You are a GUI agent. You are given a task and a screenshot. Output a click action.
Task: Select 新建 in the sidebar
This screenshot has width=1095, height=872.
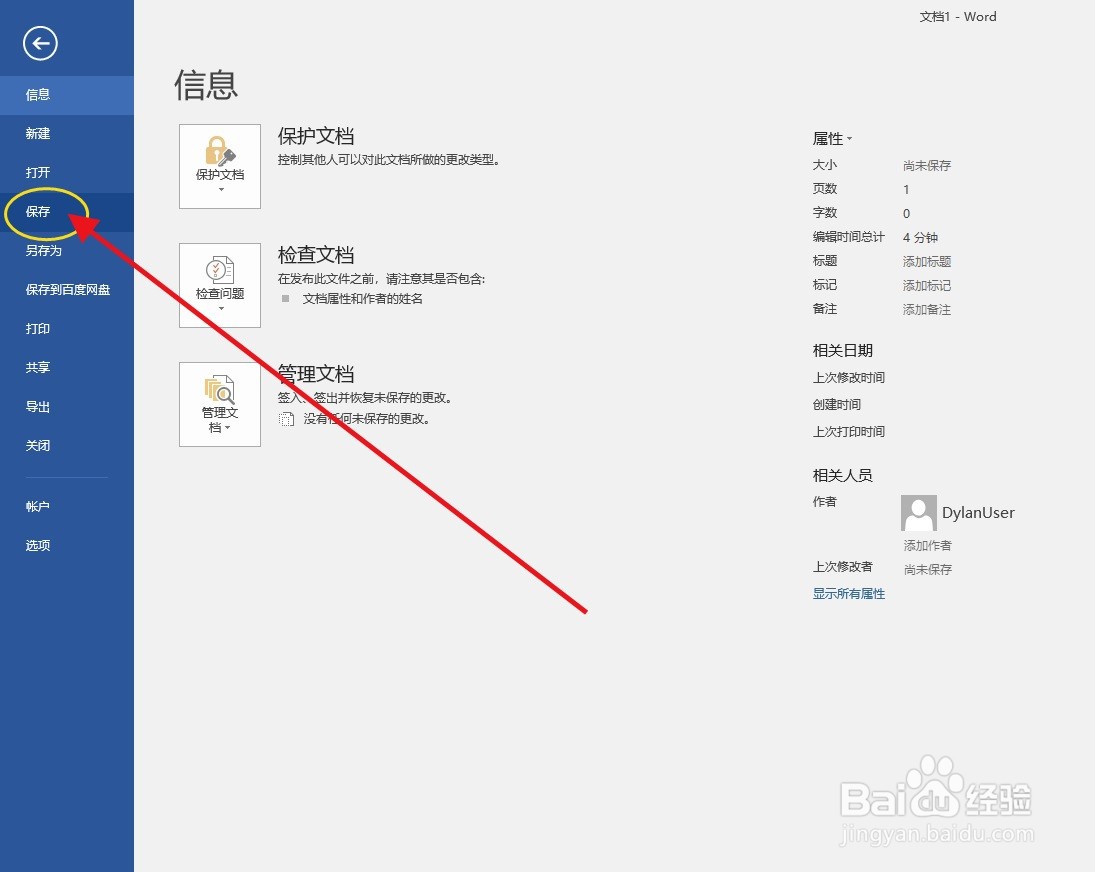(67, 133)
